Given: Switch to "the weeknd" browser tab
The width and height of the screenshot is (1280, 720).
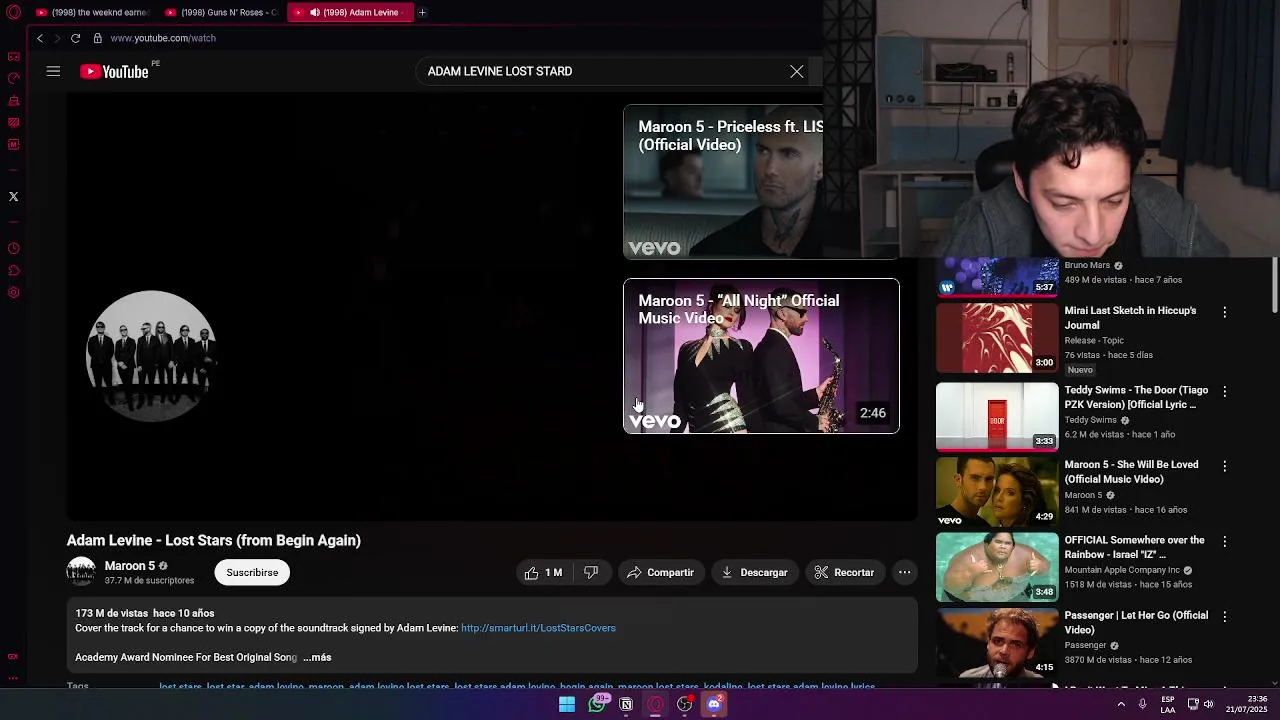Looking at the screenshot, I should point(93,12).
